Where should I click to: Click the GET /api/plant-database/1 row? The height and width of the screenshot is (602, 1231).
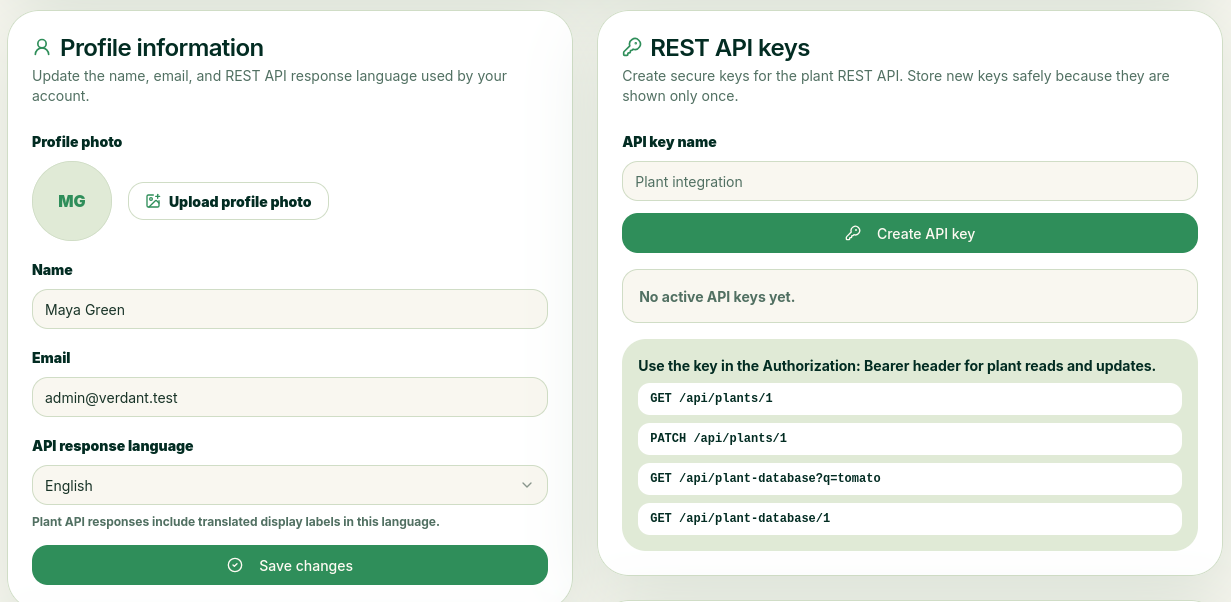point(910,518)
